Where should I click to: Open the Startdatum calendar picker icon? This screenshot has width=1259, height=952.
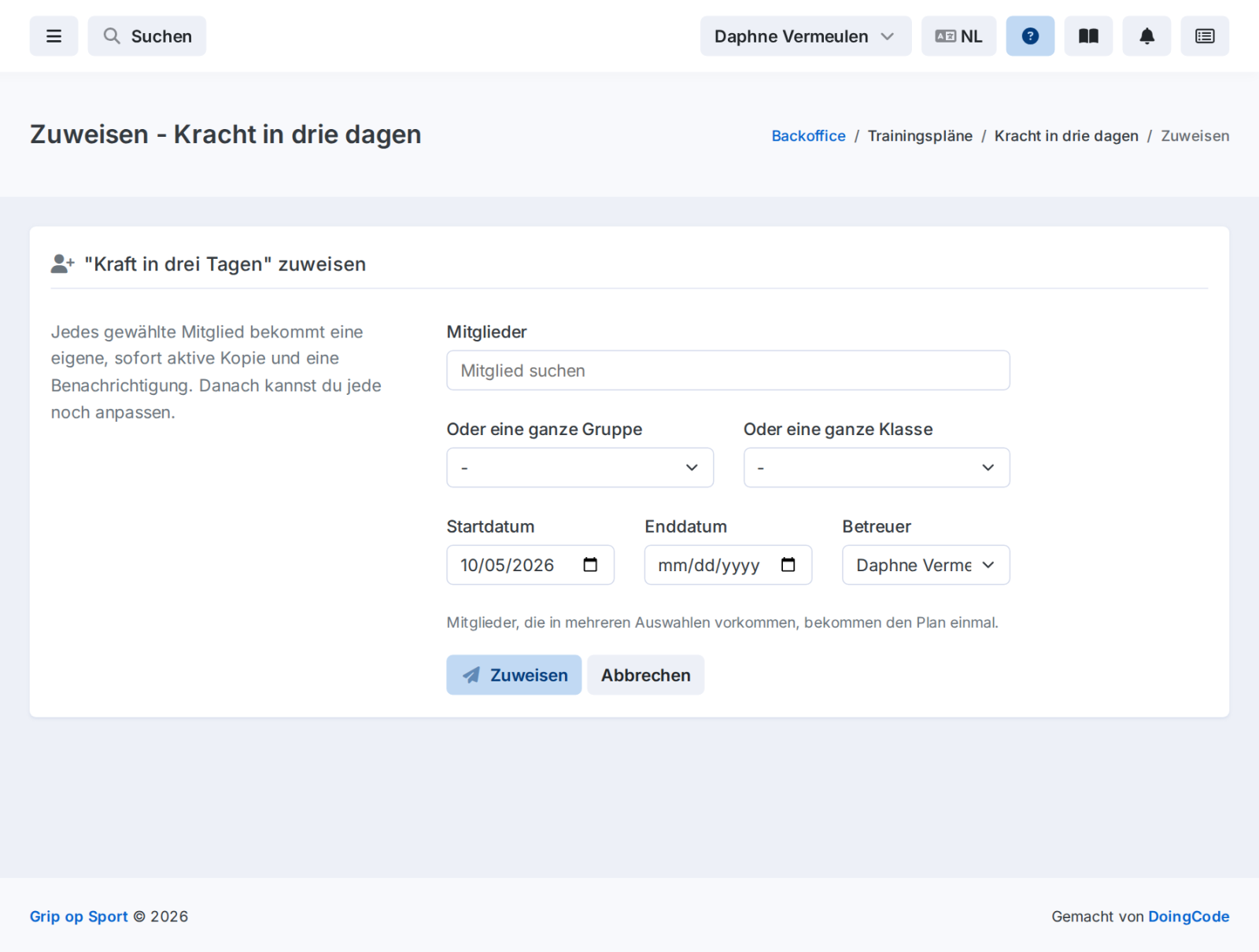590,565
